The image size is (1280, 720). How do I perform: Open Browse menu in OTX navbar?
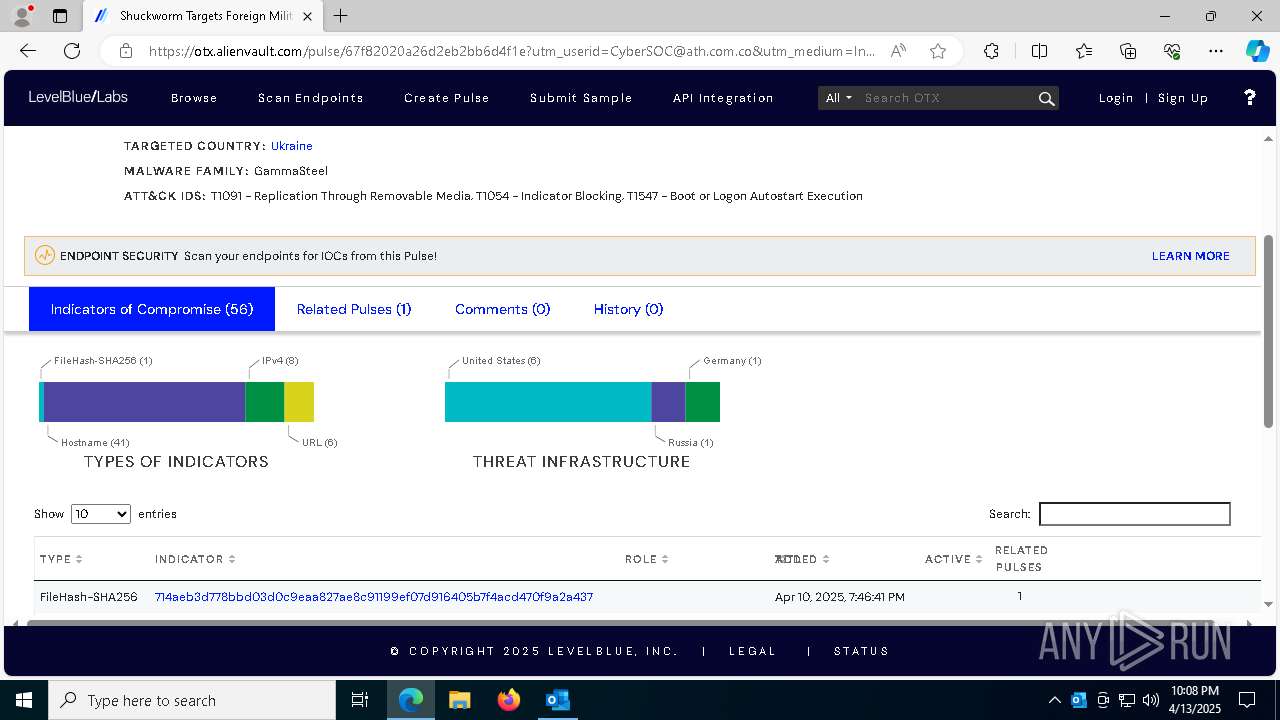194,98
